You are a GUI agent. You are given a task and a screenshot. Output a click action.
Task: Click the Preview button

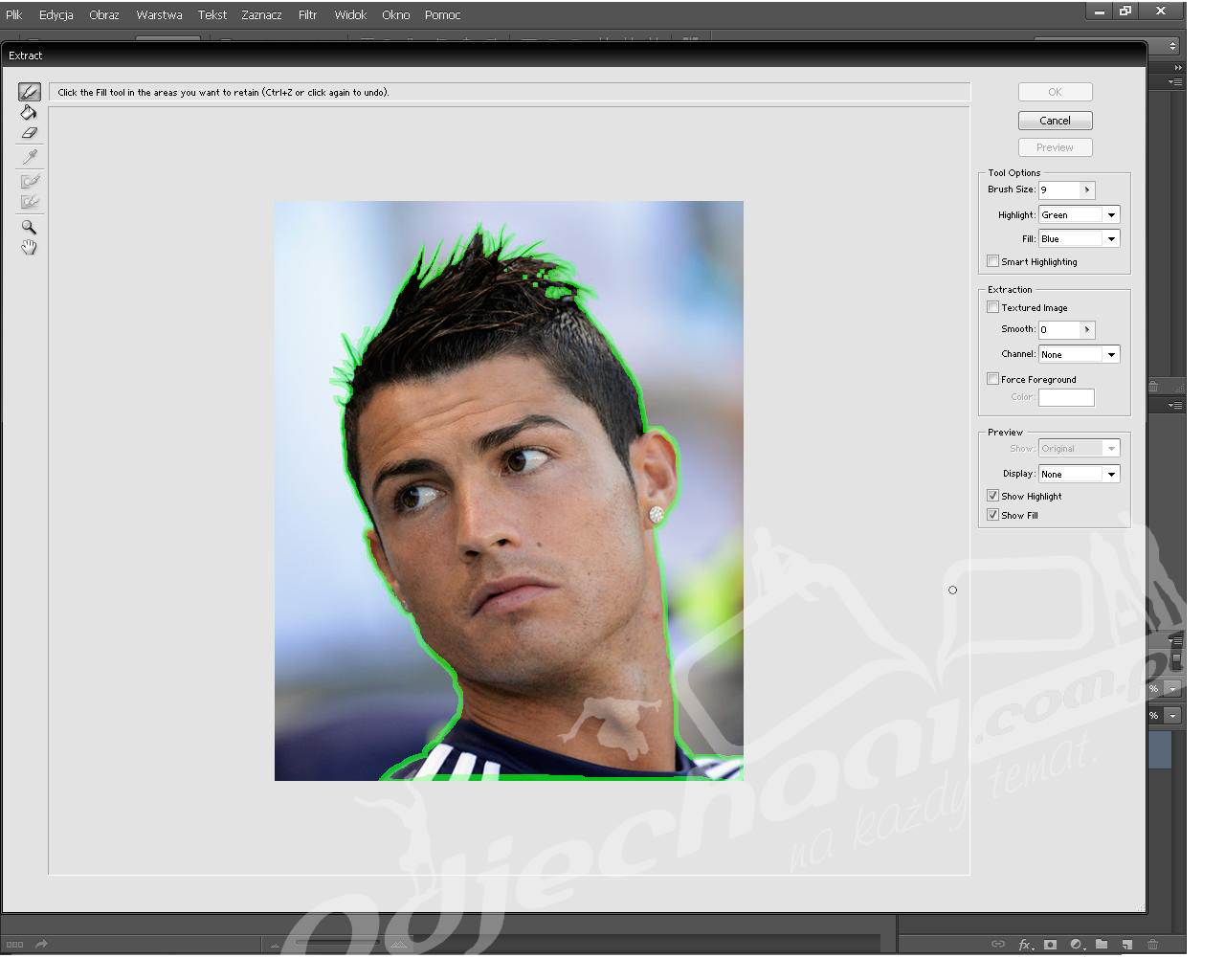[x=1055, y=147]
